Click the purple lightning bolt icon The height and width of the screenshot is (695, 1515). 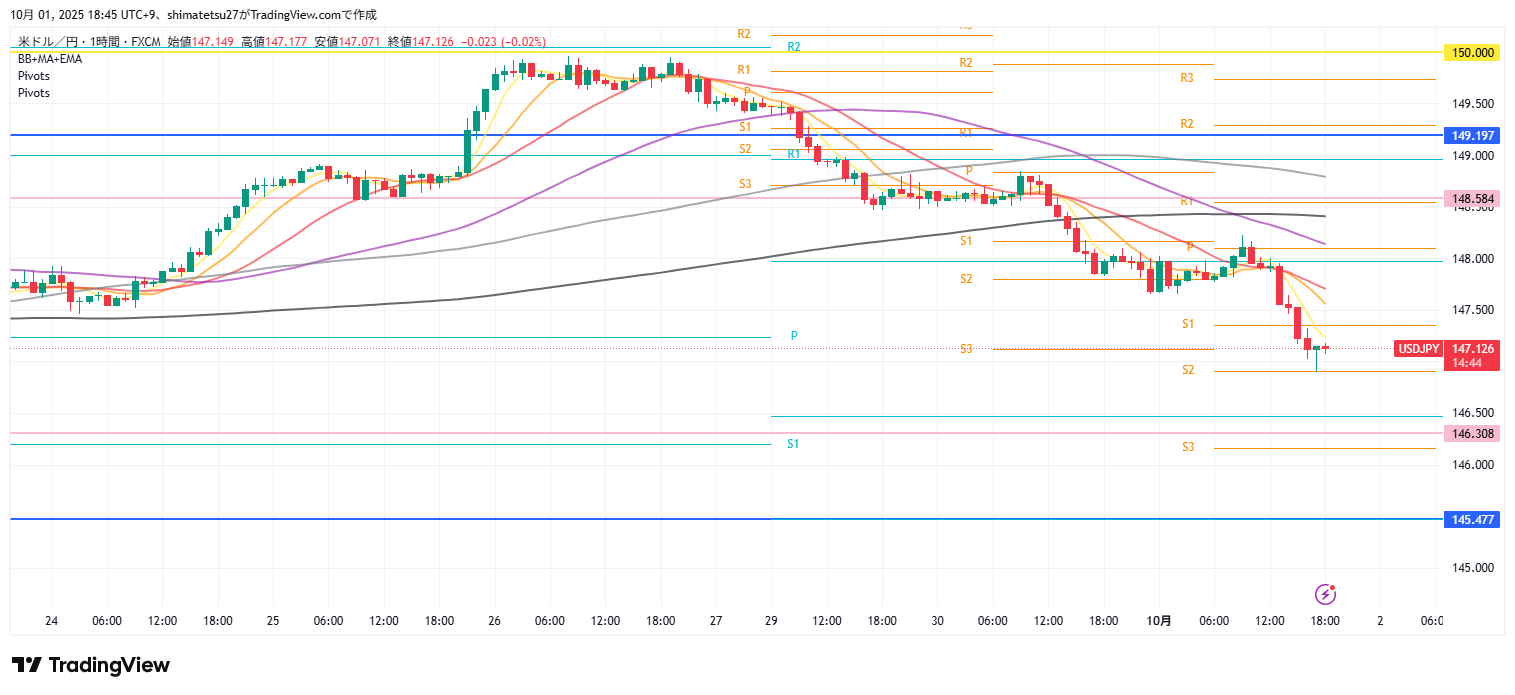click(1325, 594)
